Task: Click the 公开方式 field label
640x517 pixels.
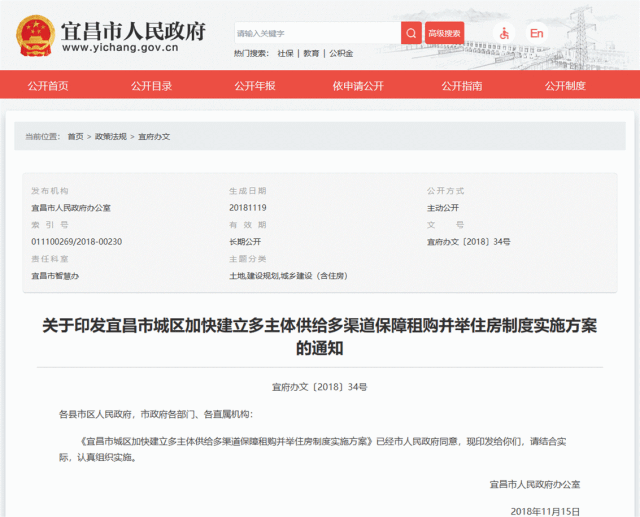Action: coord(446,191)
